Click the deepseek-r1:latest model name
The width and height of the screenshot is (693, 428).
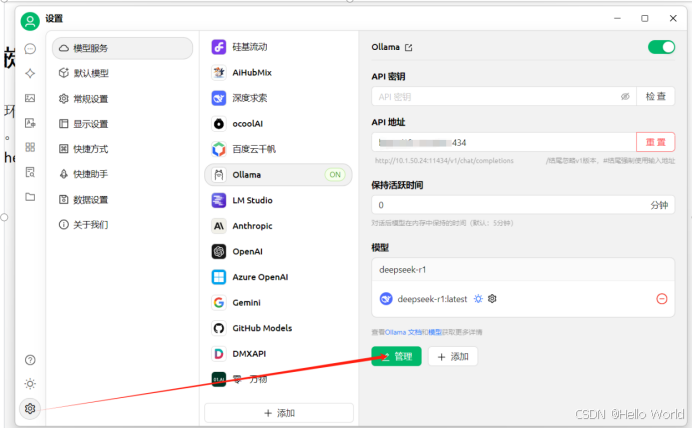(432, 299)
